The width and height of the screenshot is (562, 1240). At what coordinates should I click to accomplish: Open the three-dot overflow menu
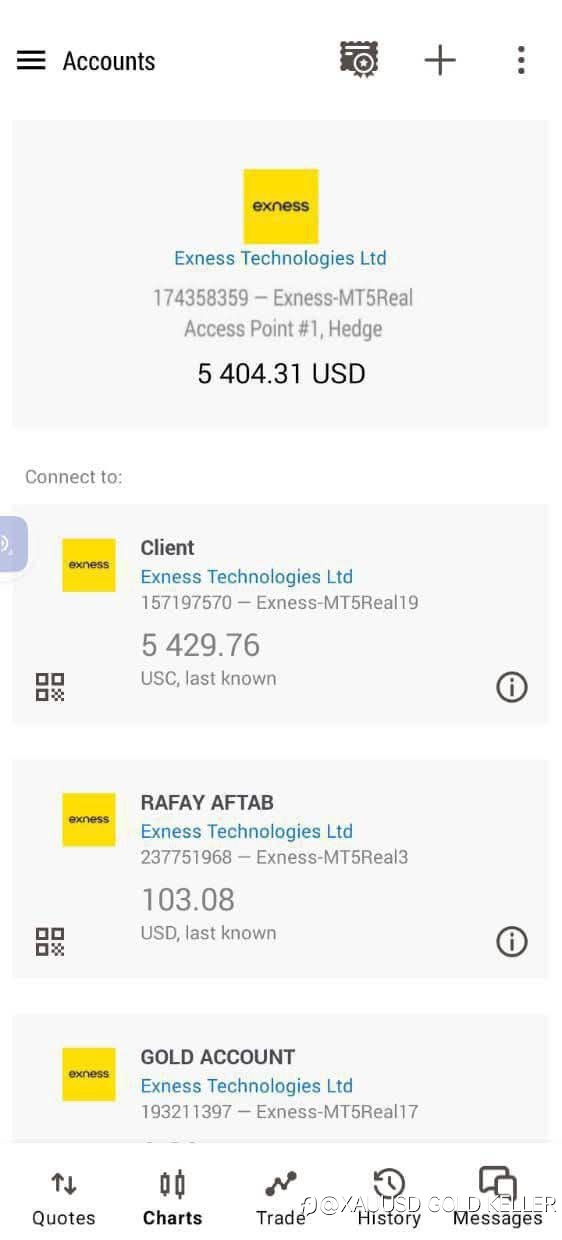[x=521, y=60]
